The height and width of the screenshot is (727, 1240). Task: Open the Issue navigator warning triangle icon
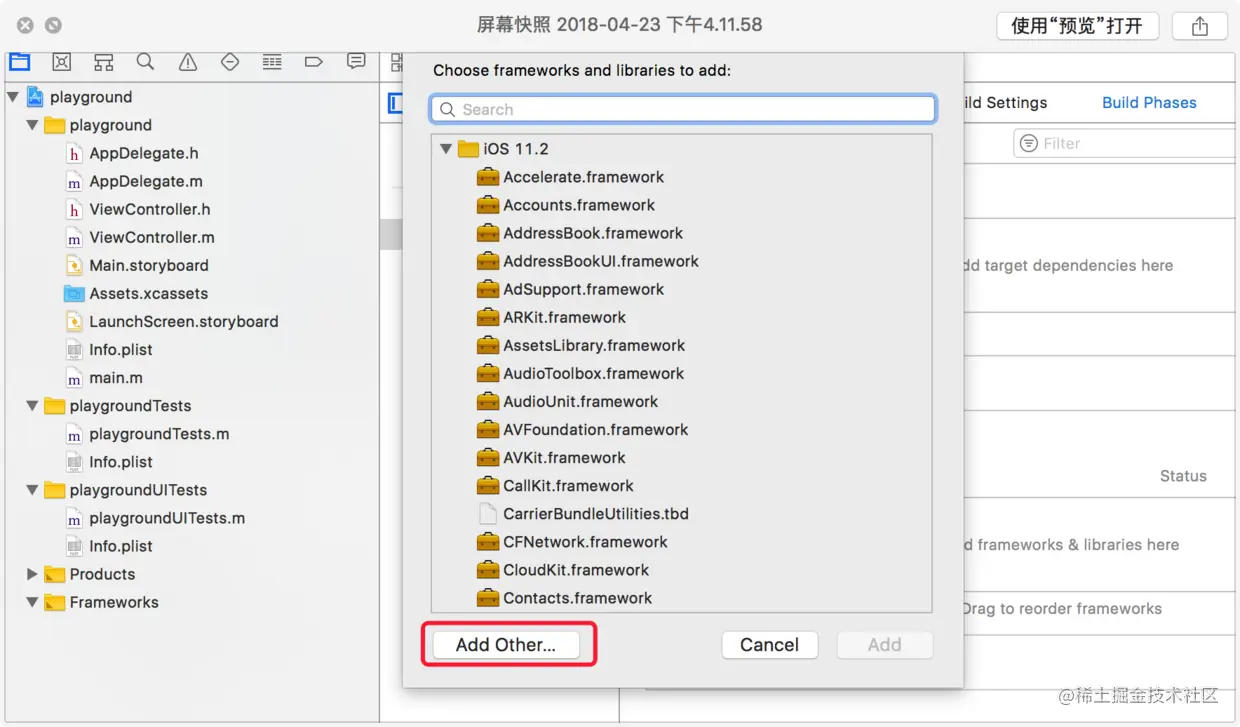[188, 62]
